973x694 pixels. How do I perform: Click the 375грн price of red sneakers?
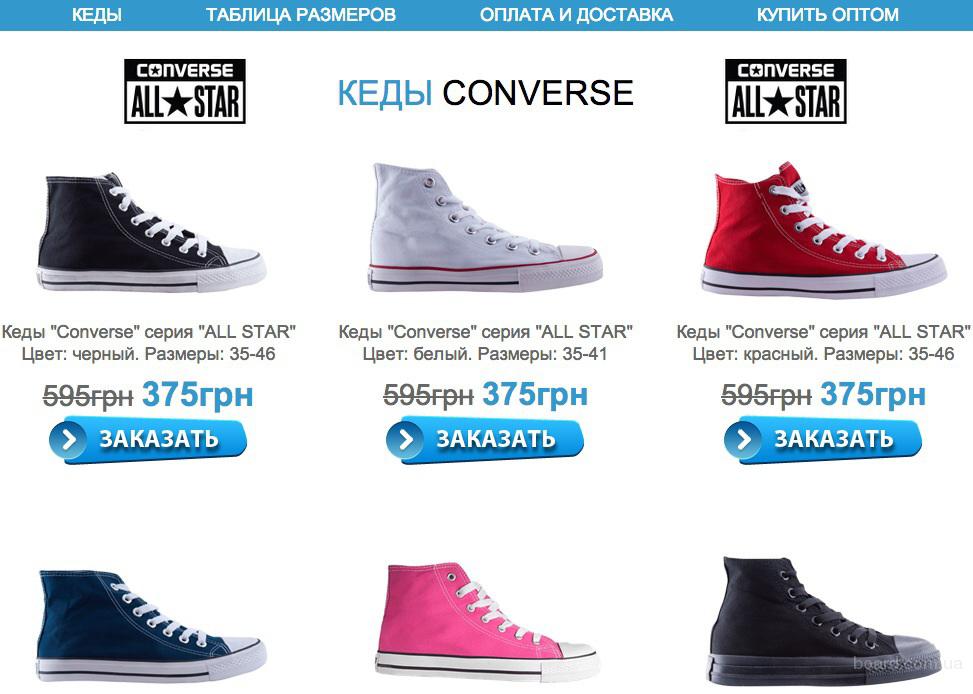tap(872, 394)
